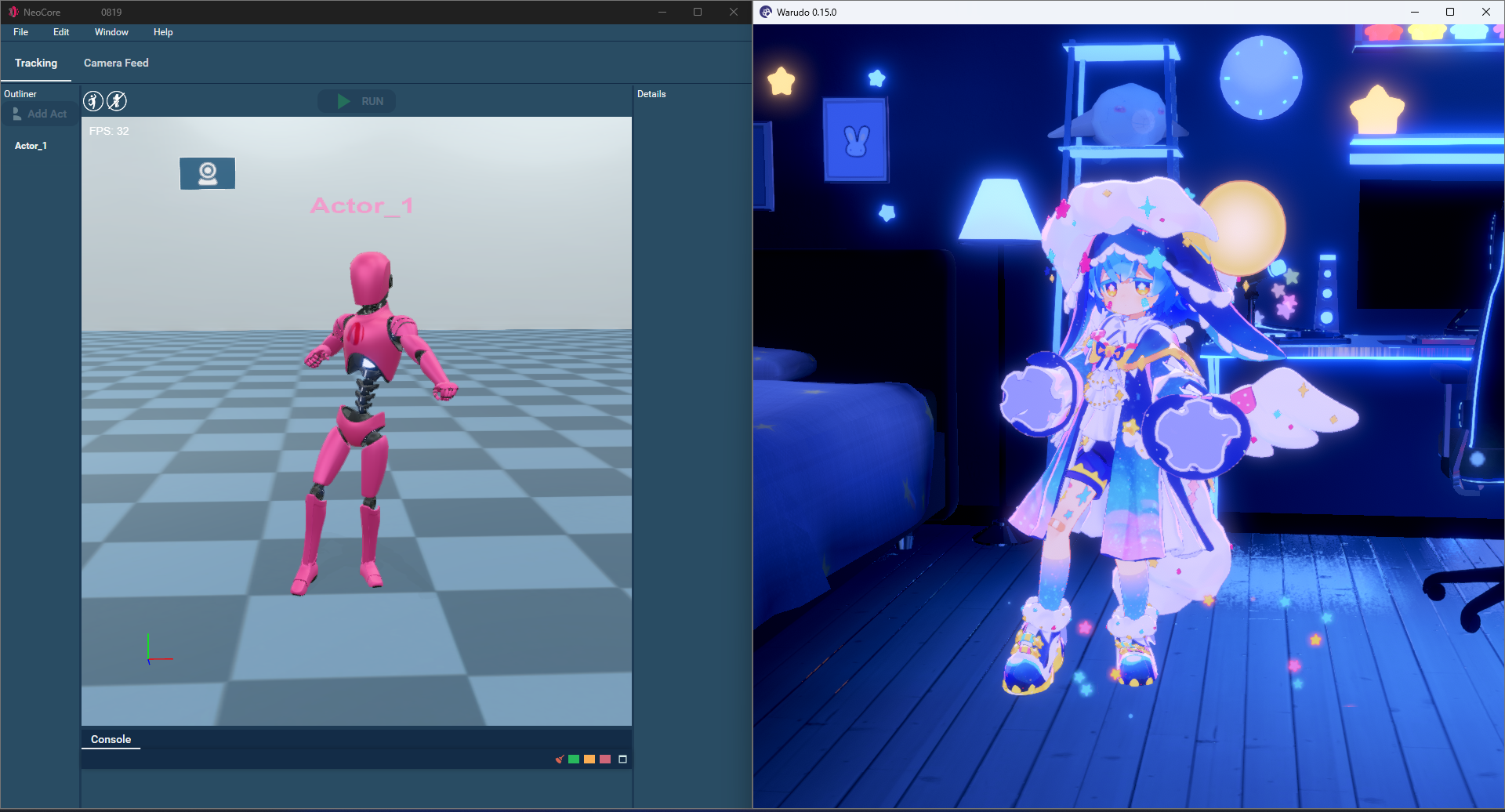Maximize the NeoCore window
Viewport: 1505px width, 812px height.
click(x=698, y=12)
